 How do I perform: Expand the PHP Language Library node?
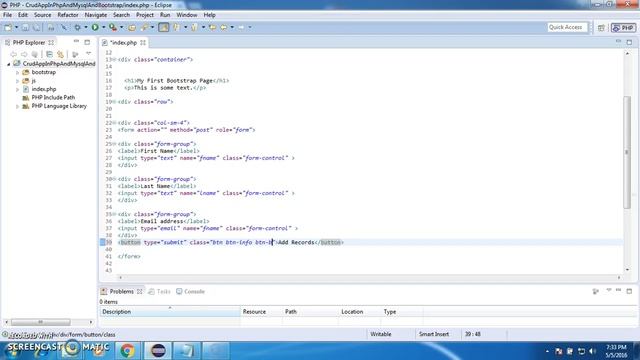(18, 106)
